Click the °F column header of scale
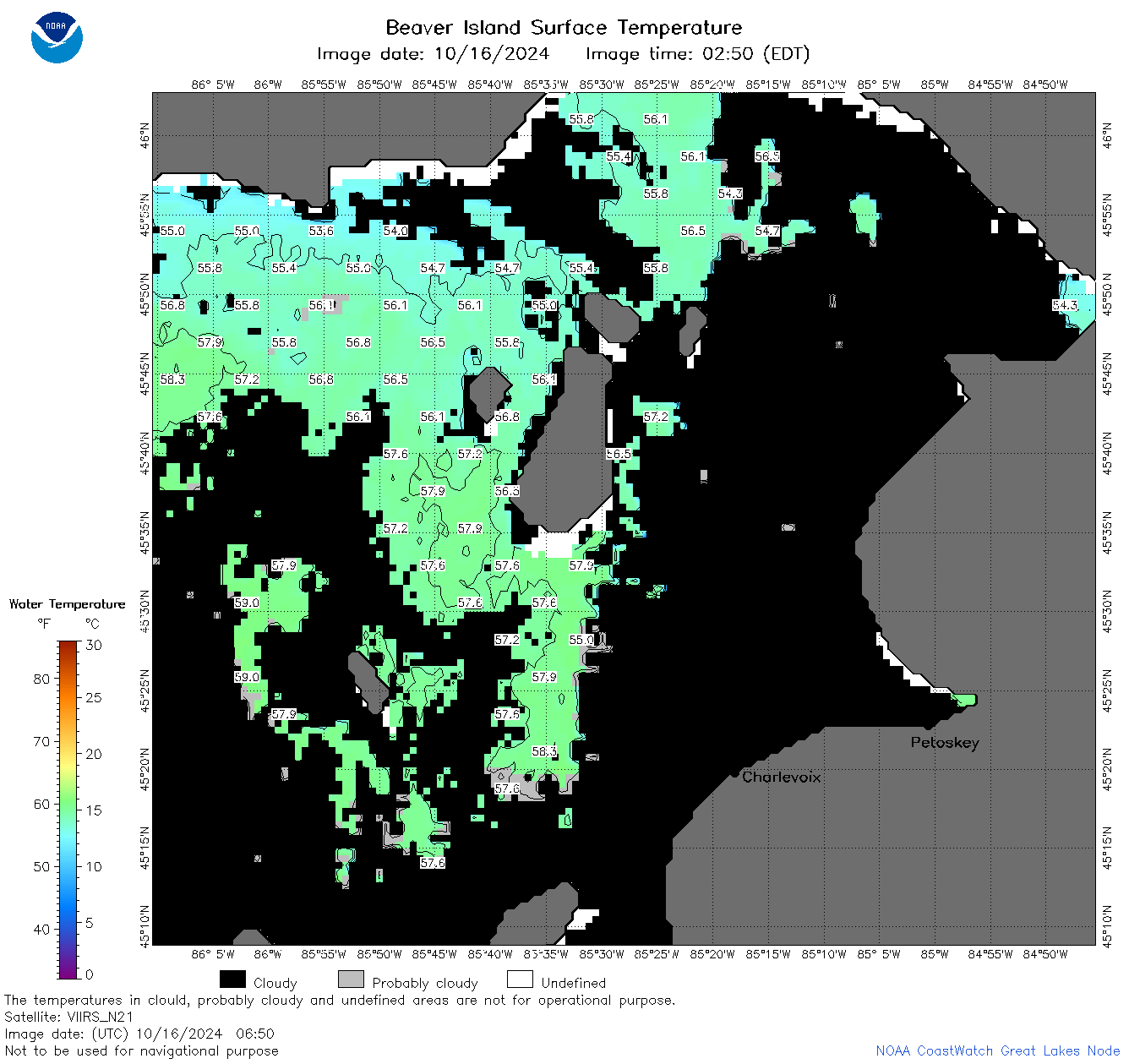This screenshot has height=1064, width=1129. click(44, 624)
